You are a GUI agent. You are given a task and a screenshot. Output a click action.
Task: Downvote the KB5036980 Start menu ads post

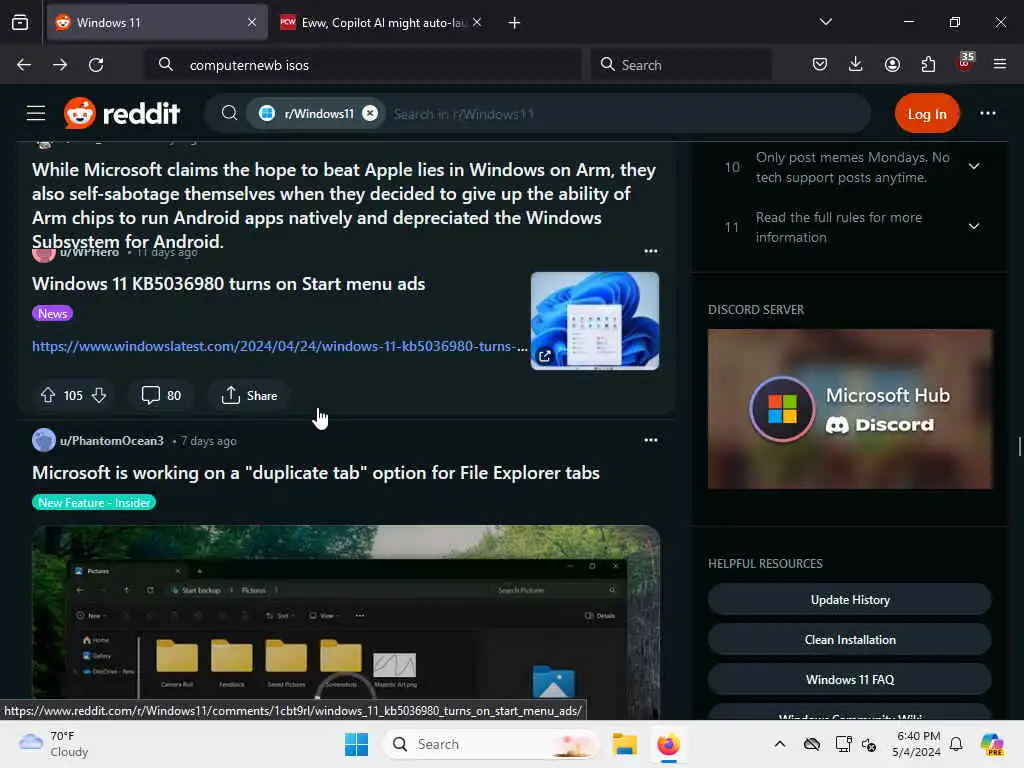pos(99,395)
